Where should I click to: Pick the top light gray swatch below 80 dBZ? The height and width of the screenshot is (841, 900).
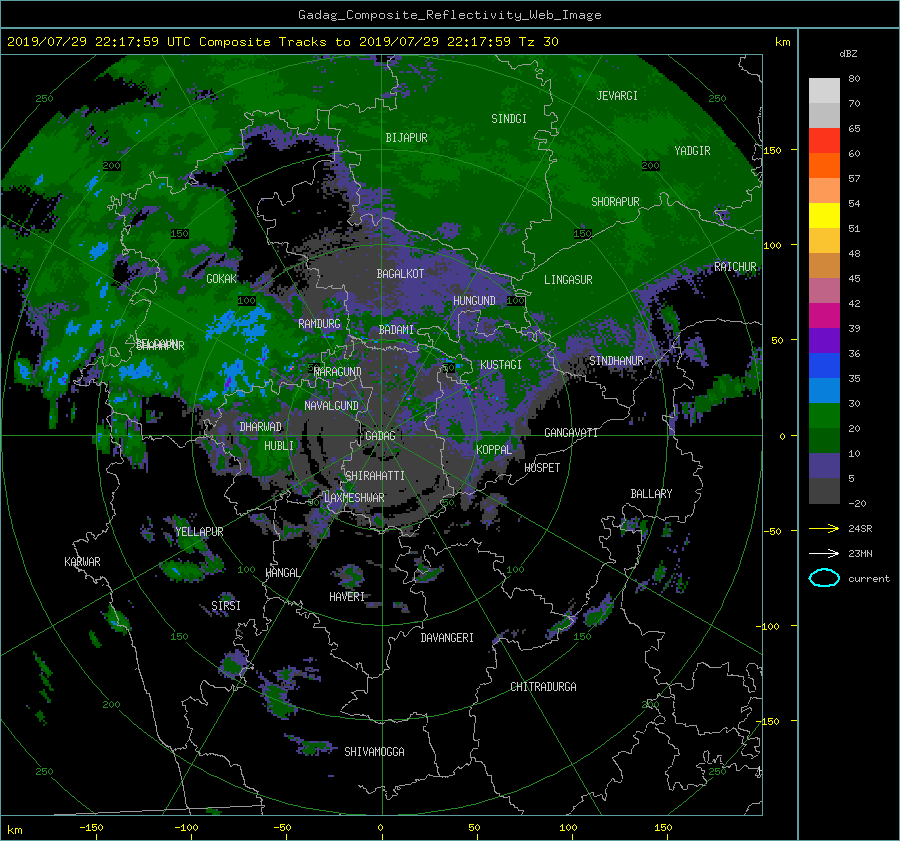click(824, 90)
